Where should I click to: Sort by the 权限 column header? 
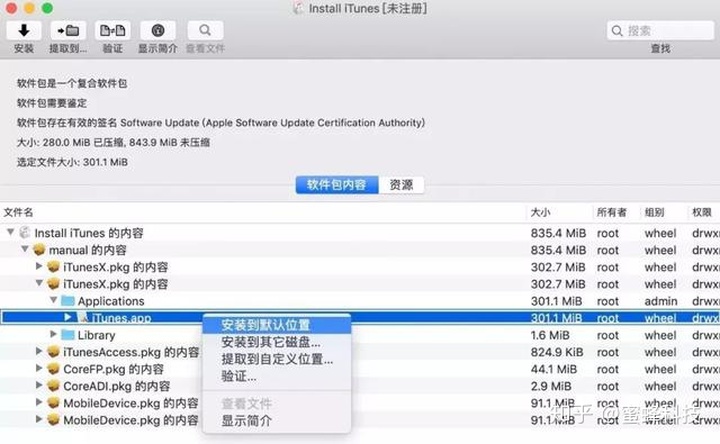coord(702,212)
